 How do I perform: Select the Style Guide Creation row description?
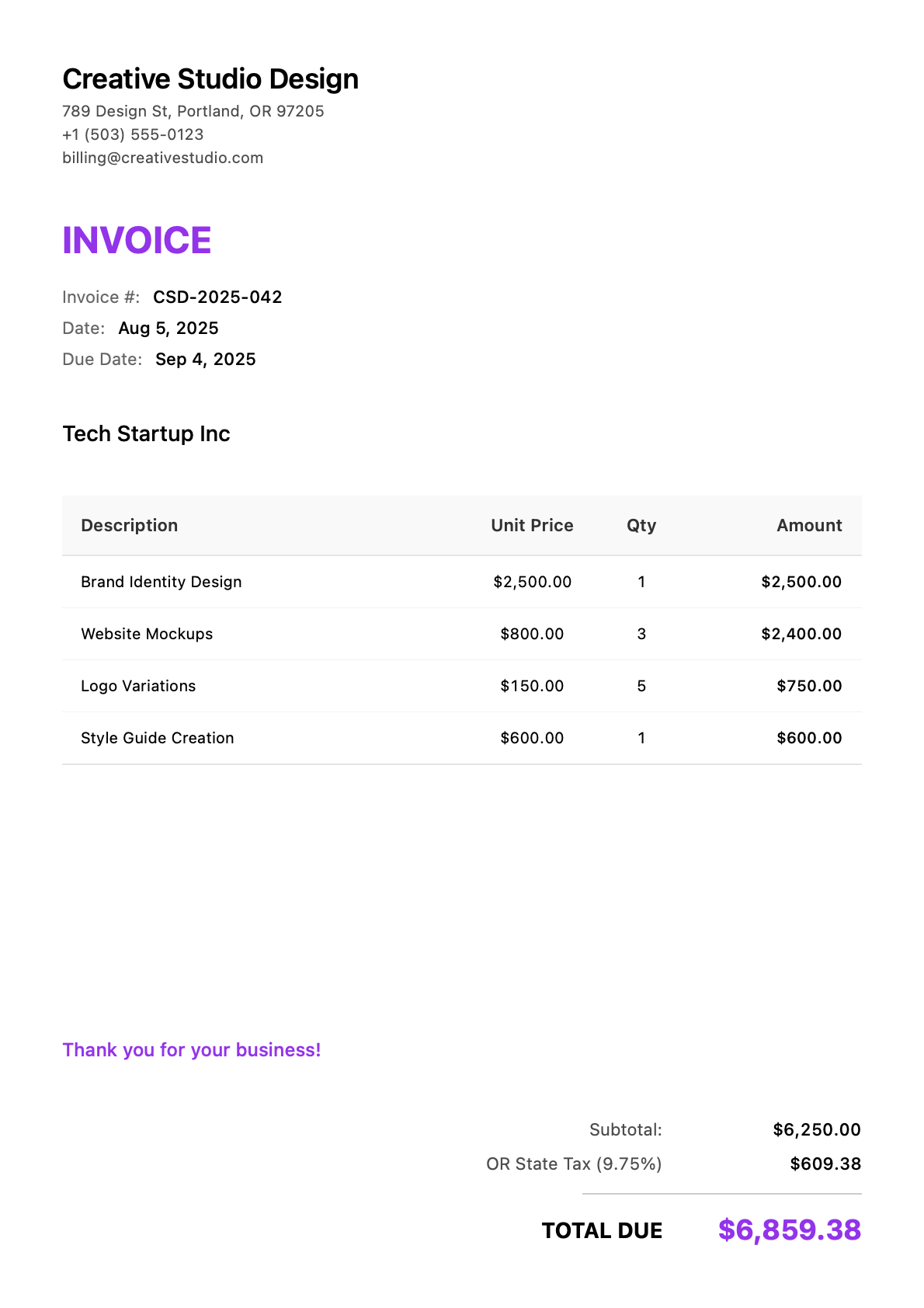(x=158, y=738)
